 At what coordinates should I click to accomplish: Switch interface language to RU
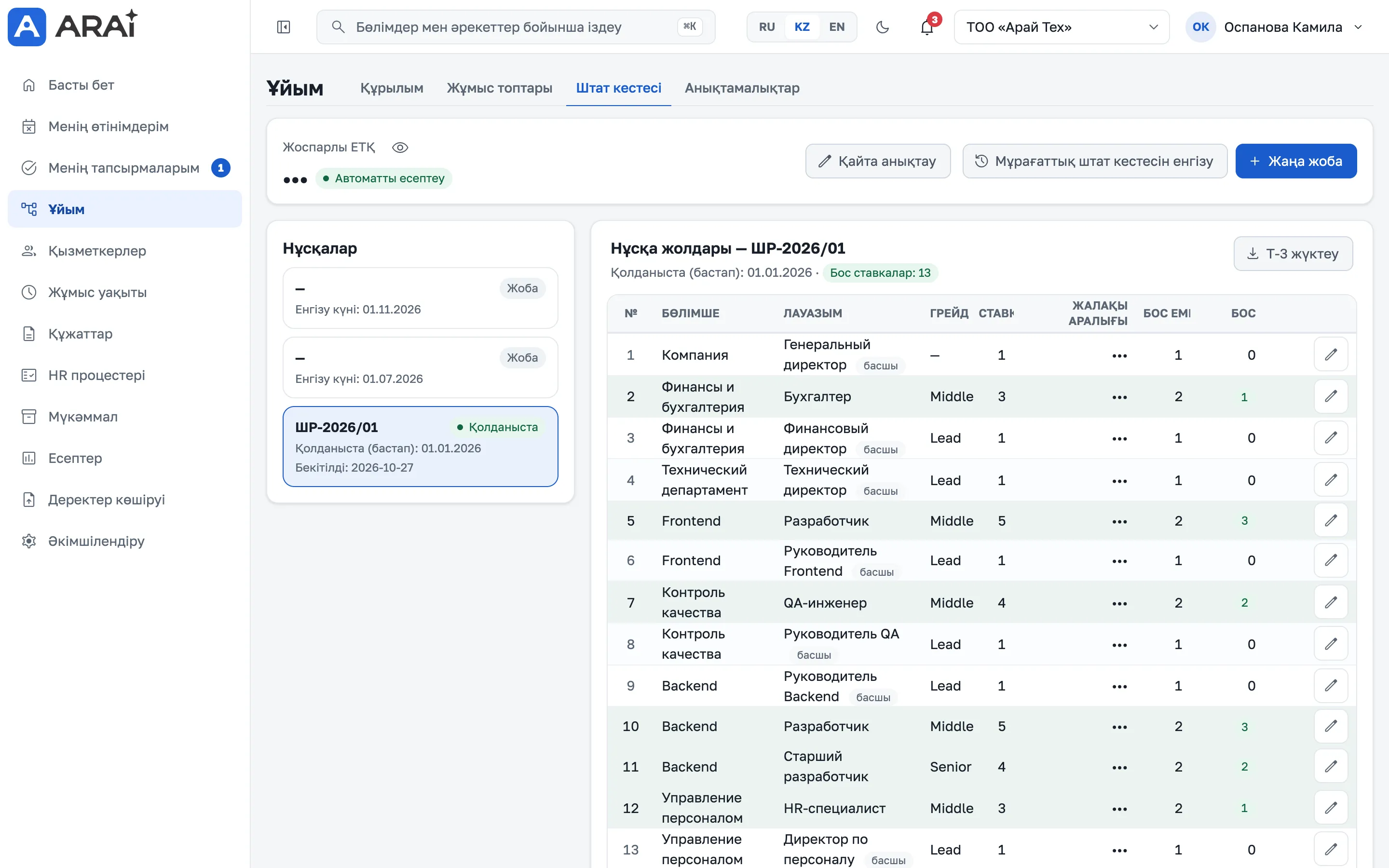767,27
